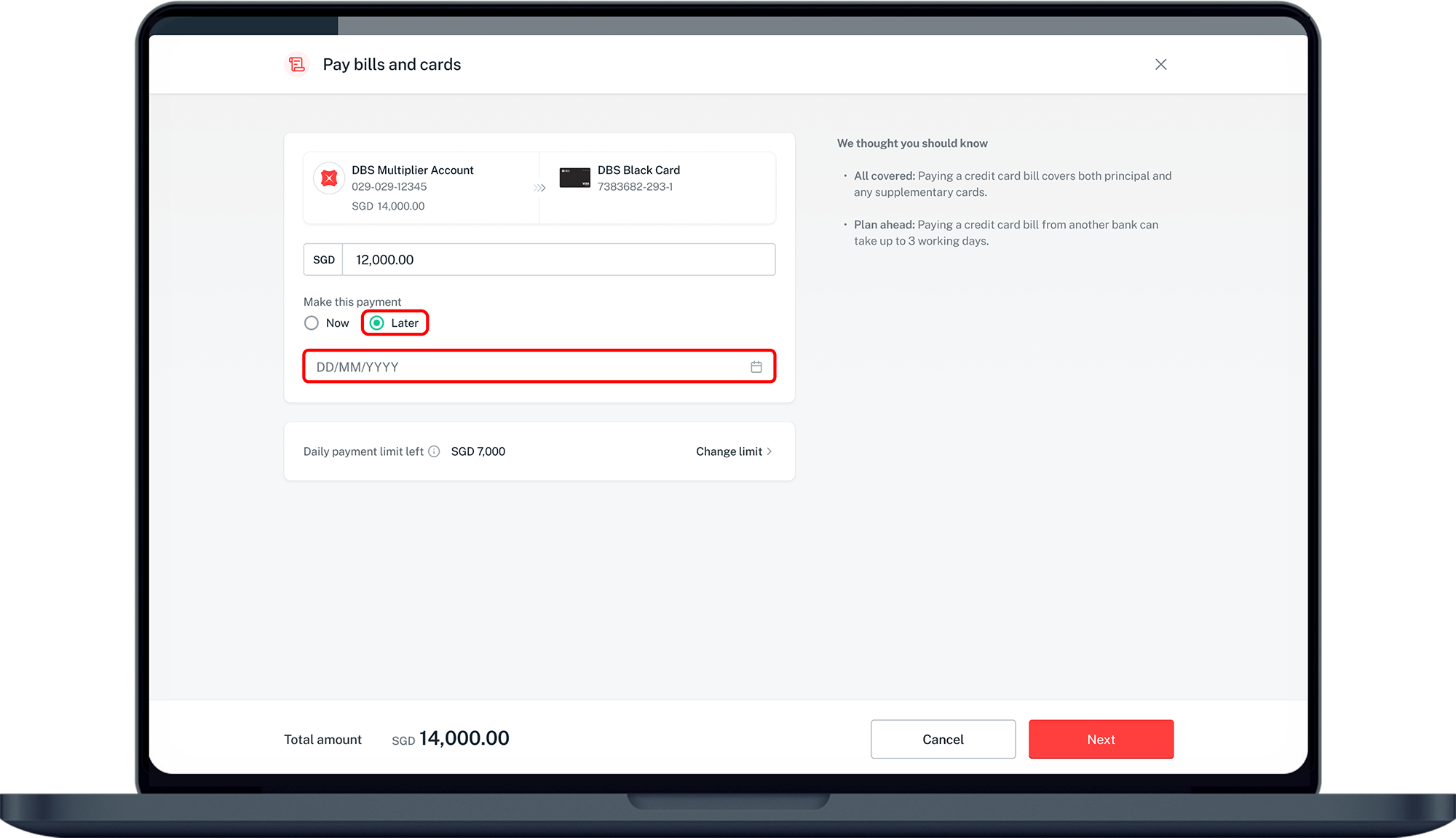The height and width of the screenshot is (838, 1456).
Task: Select the Later payment radio option
Action: coord(377,323)
